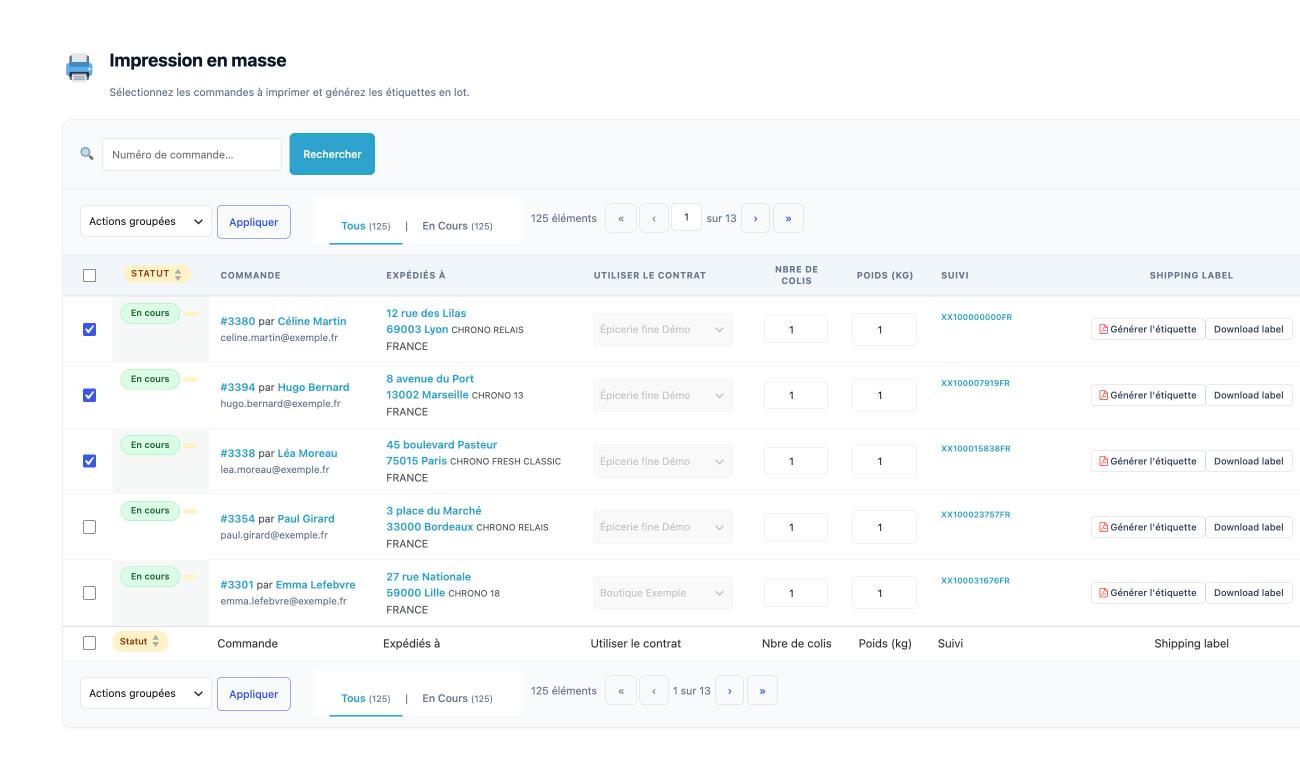Download label for order #3394
The width and height of the screenshot is (1300, 757).
[1249, 395]
